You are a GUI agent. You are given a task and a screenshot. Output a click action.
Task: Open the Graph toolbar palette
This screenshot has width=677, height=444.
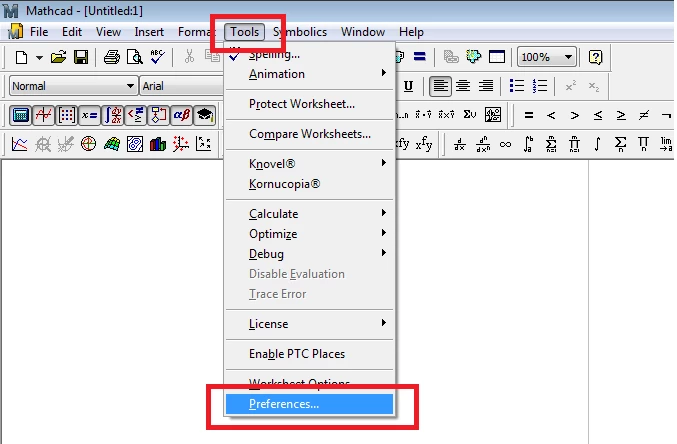tap(44, 115)
